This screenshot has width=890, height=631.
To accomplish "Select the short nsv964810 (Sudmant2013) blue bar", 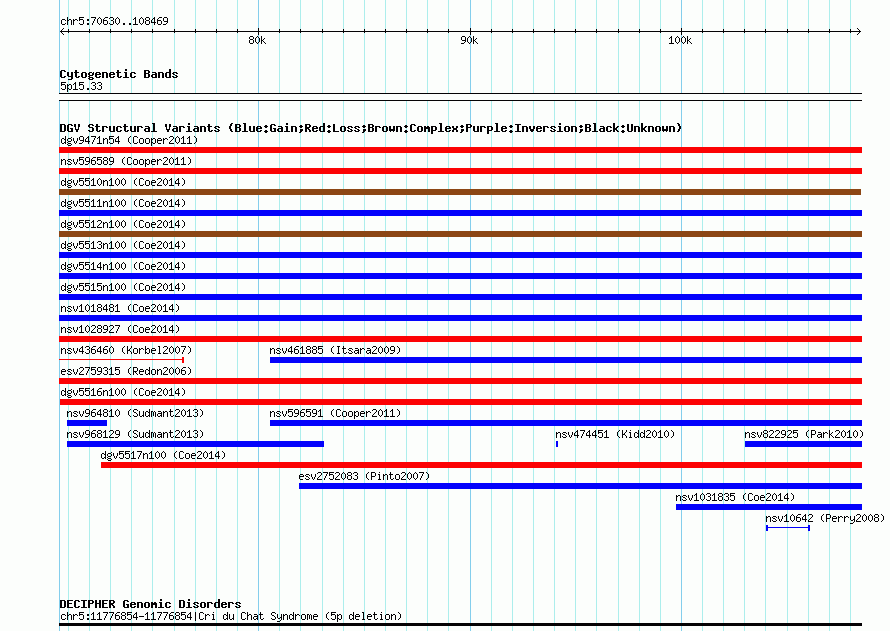I will [x=87, y=423].
